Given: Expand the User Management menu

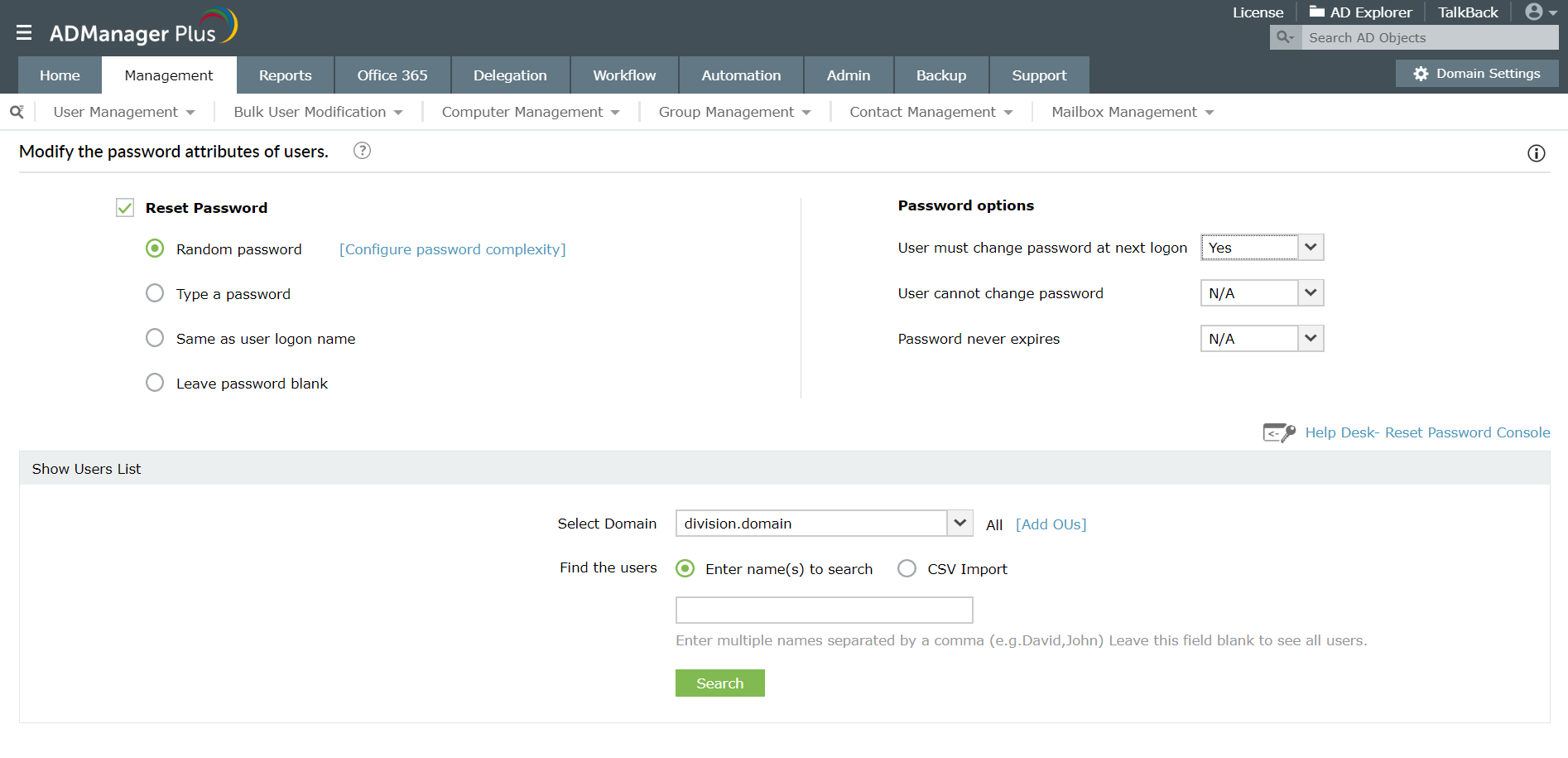Looking at the screenshot, I should 124,112.
